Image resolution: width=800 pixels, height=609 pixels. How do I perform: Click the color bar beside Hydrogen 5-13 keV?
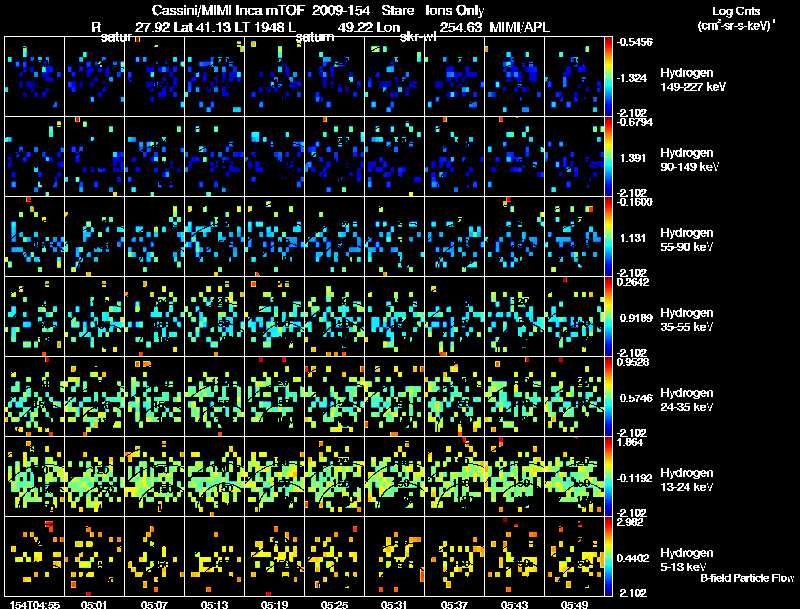(608, 556)
